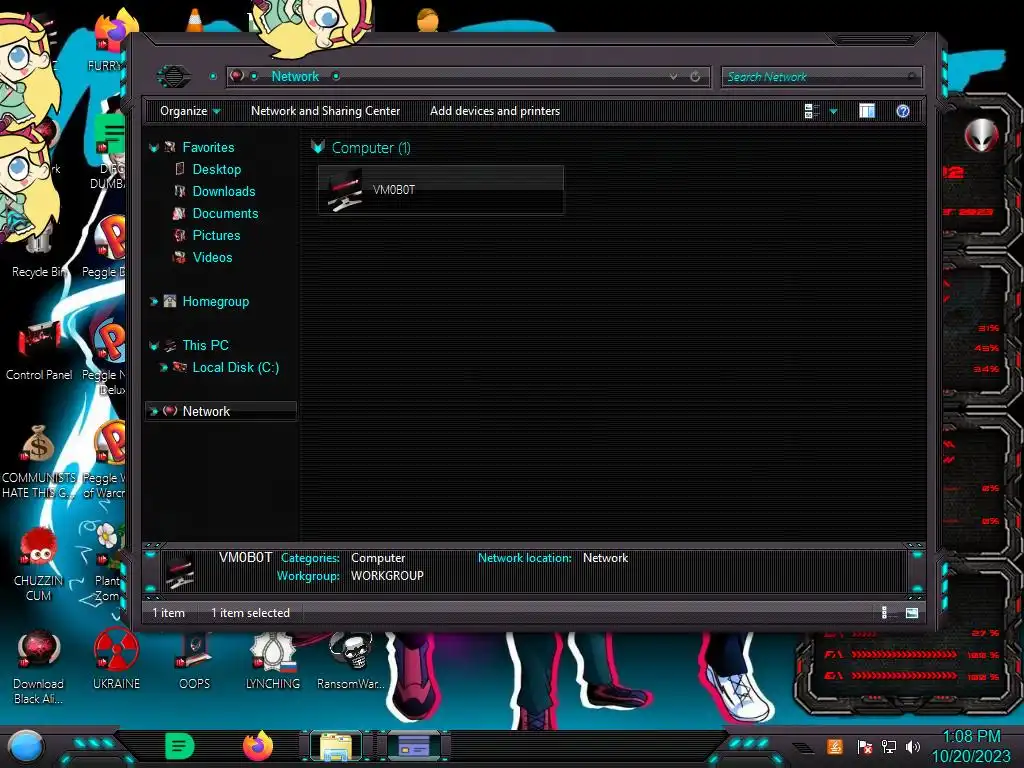
Task: Click the network tray icon
Action: click(889, 746)
